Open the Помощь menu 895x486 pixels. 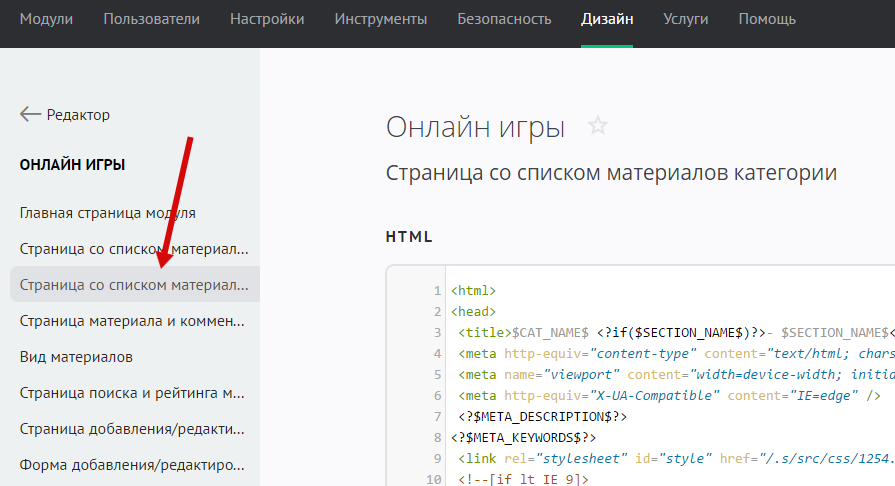coord(767,19)
